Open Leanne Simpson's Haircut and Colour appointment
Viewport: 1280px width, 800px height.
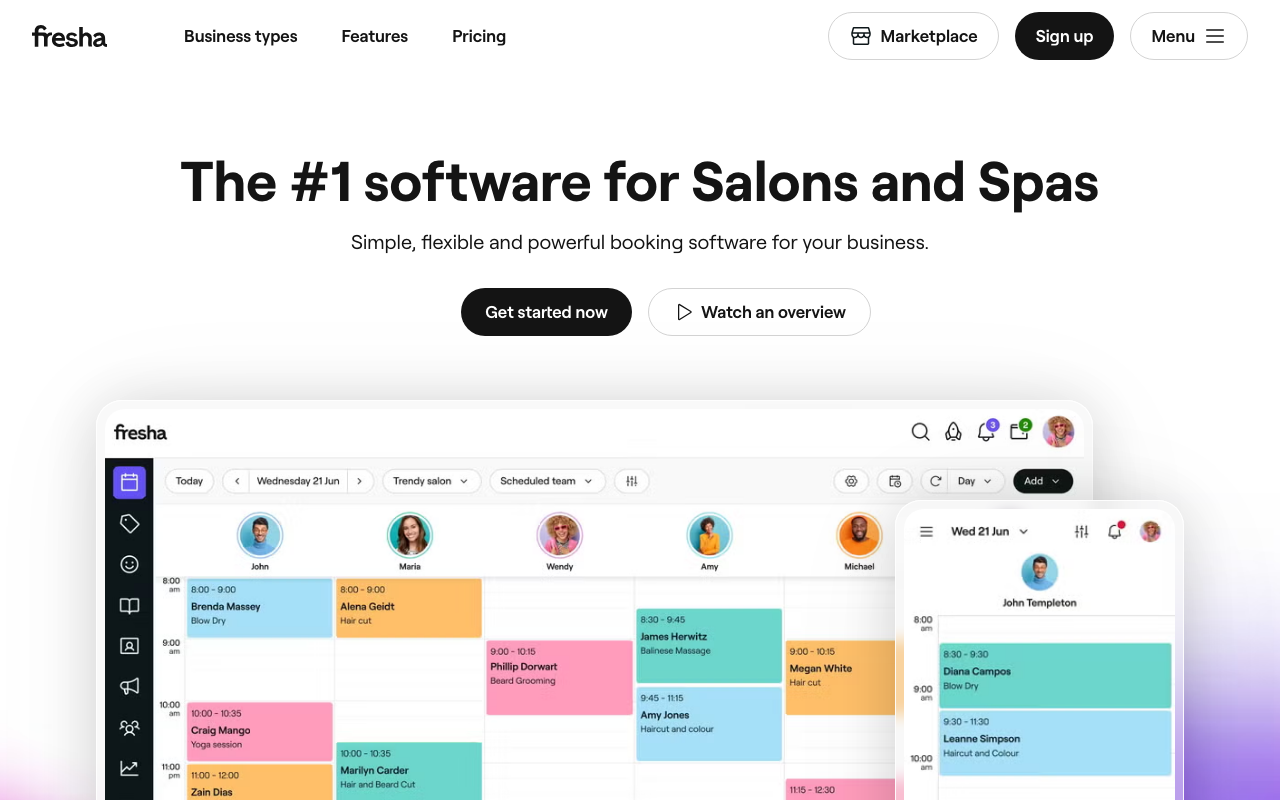[1055, 743]
